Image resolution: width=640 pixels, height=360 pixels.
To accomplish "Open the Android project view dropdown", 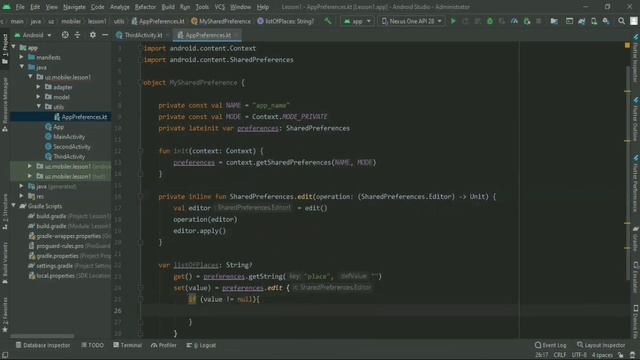I will pyautogui.click(x=33, y=35).
